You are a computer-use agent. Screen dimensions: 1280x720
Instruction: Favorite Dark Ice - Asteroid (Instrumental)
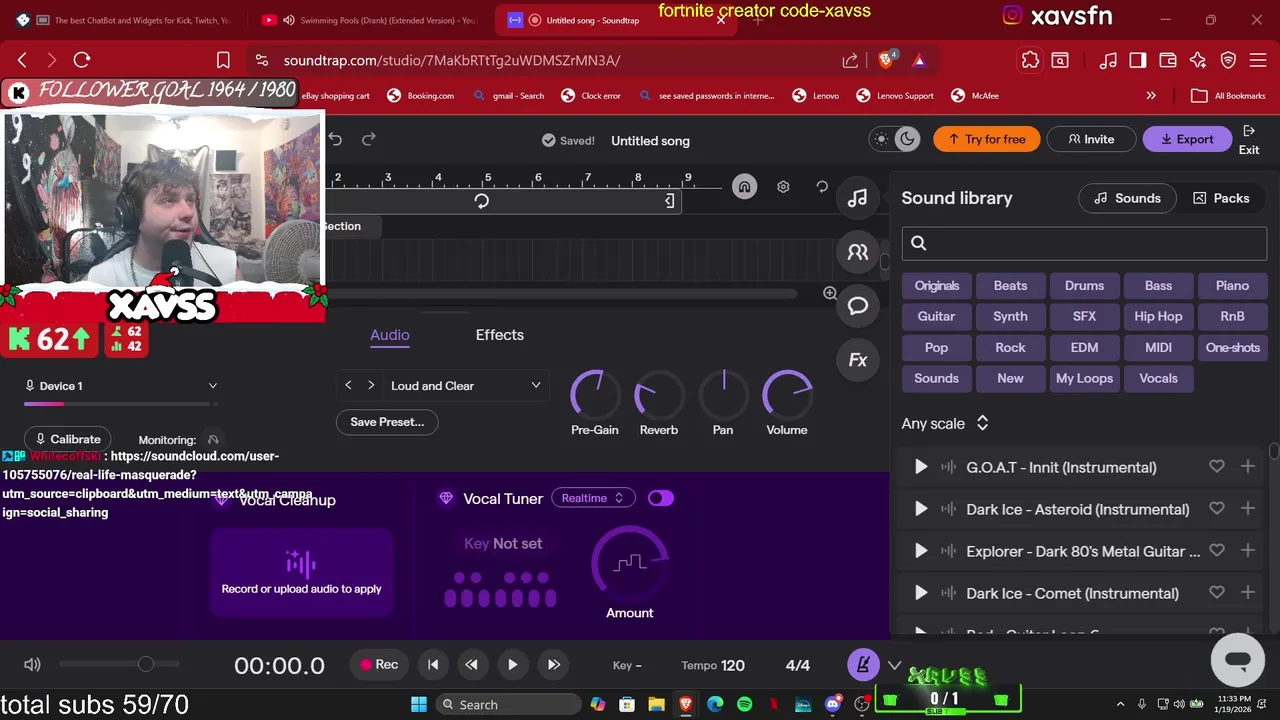point(1216,509)
